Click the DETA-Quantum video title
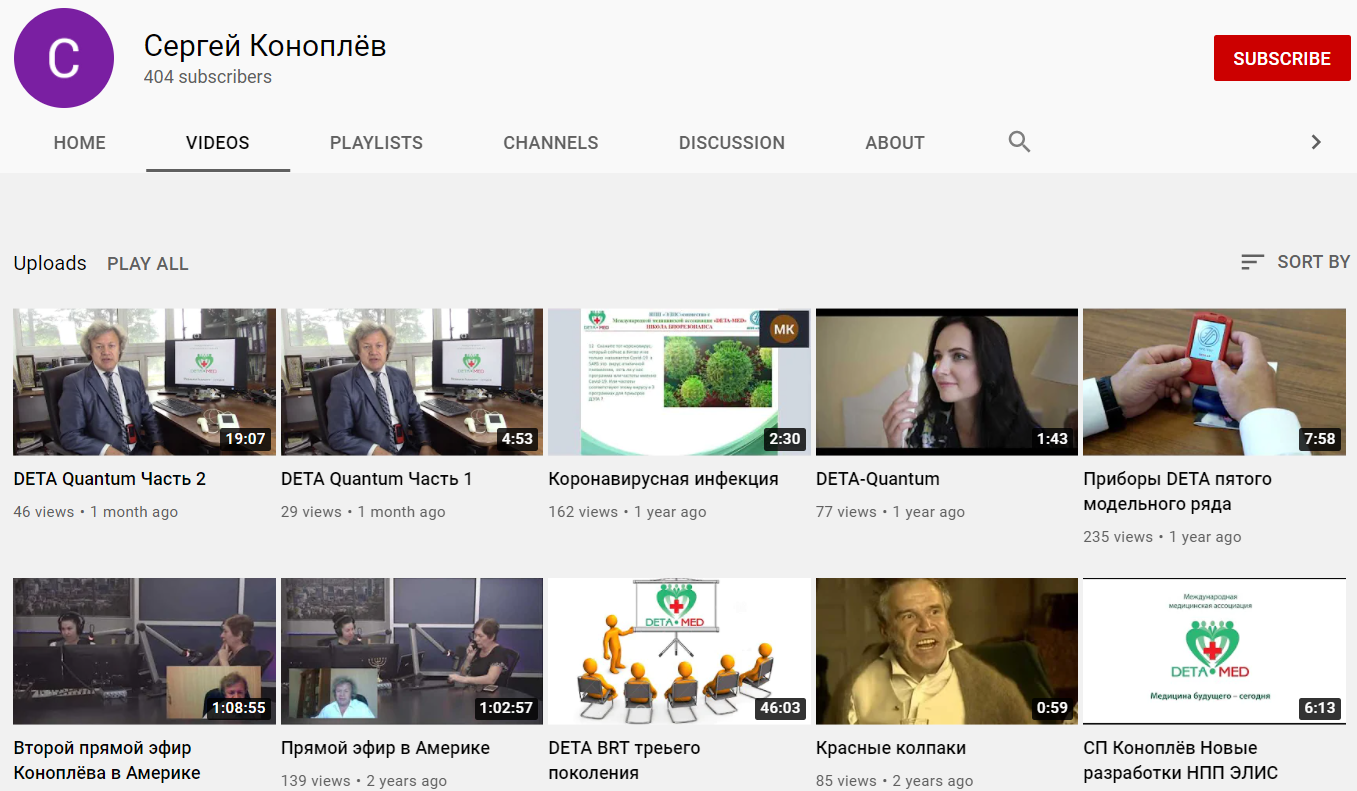The image size is (1357, 791). (878, 479)
